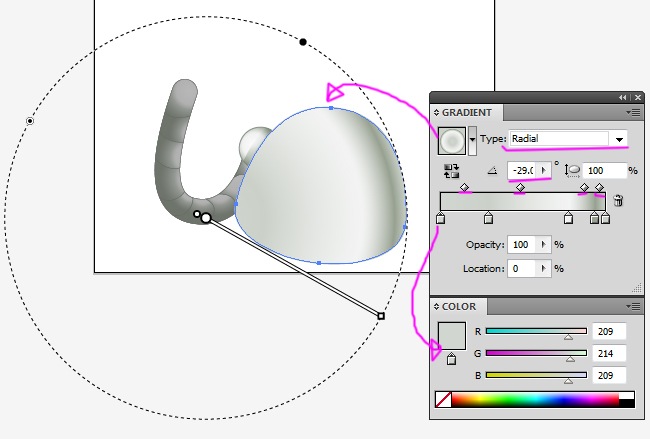Screen dimensions: 650x439
Task: Click the gradient Location input field
Action: 521,269
